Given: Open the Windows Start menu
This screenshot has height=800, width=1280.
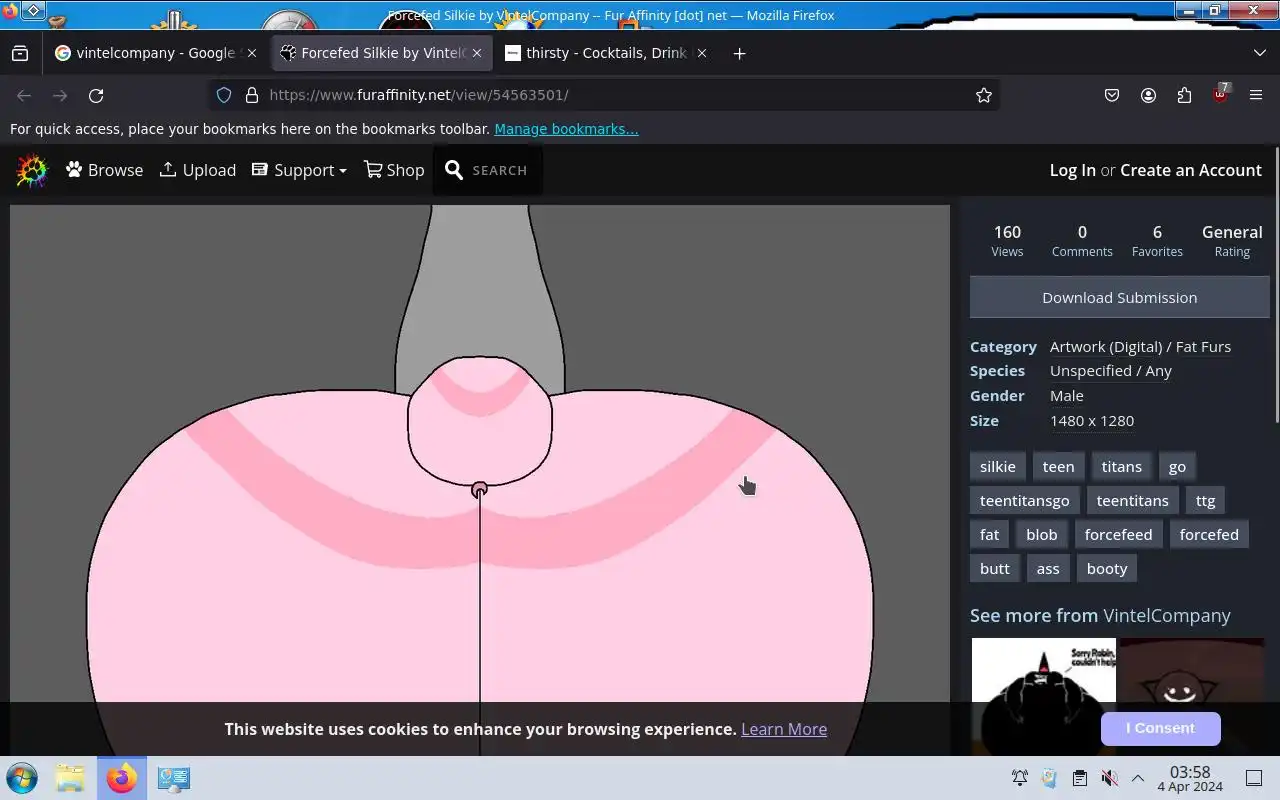Looking at the screenshot, I should 22,778.
